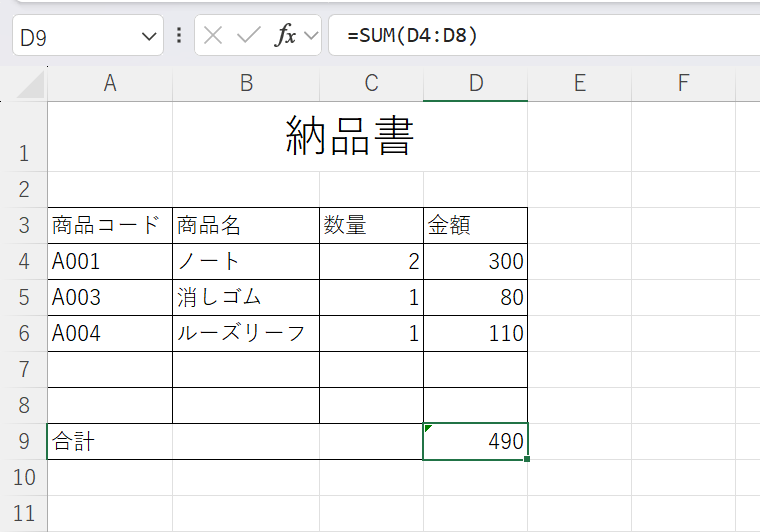
Task: Open the Name Box dropdown arrow
Action: 149,36
